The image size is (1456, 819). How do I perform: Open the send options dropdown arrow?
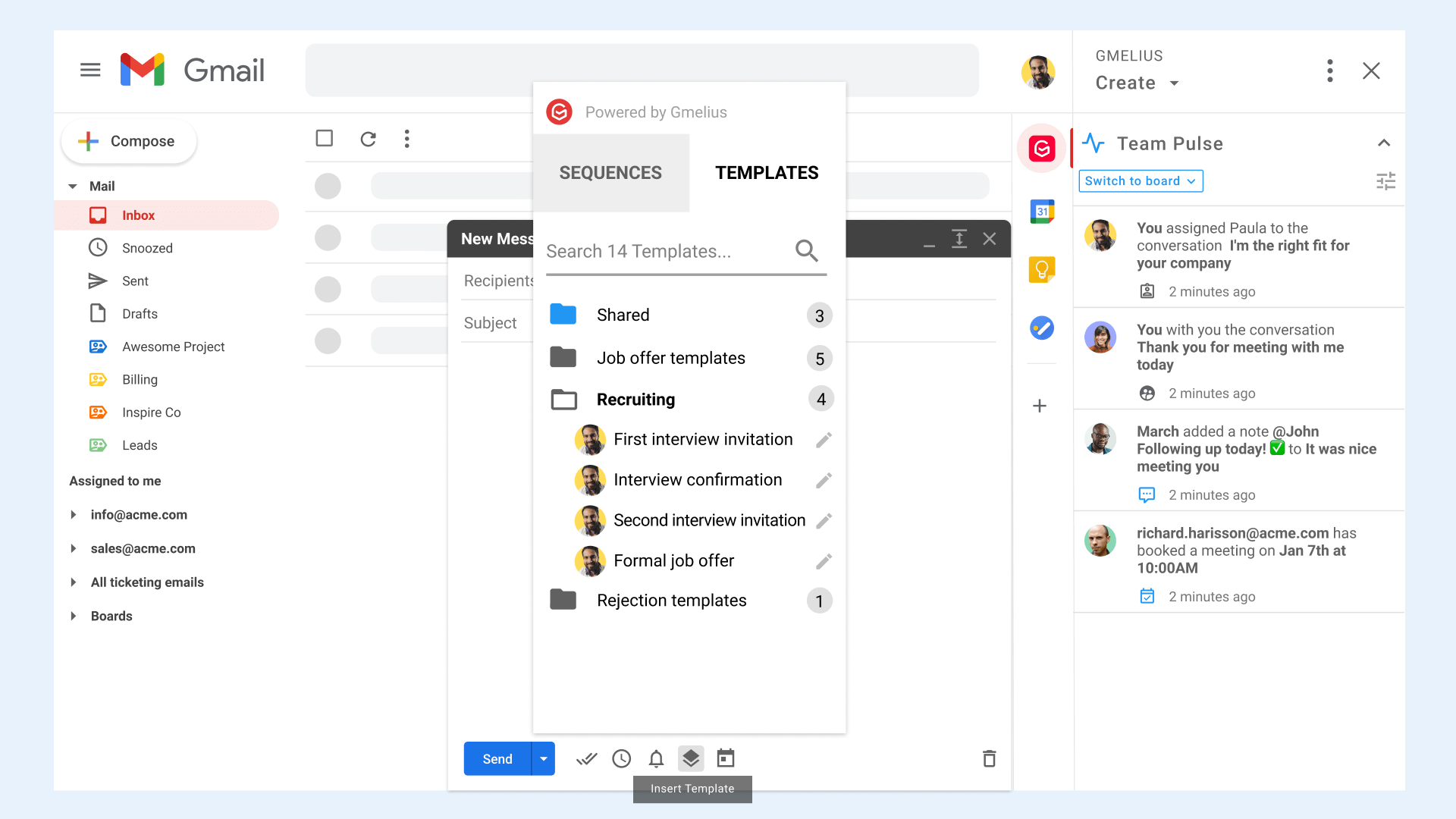tap(543, 758)
